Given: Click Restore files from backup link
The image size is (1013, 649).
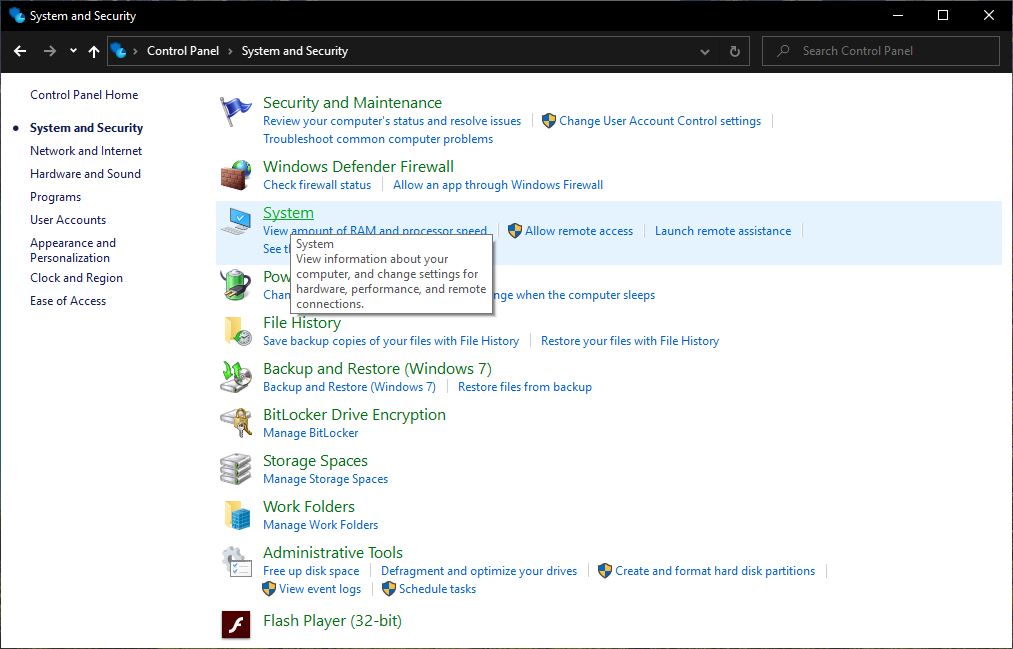Looking at the screenshot, I should (525, 387).
